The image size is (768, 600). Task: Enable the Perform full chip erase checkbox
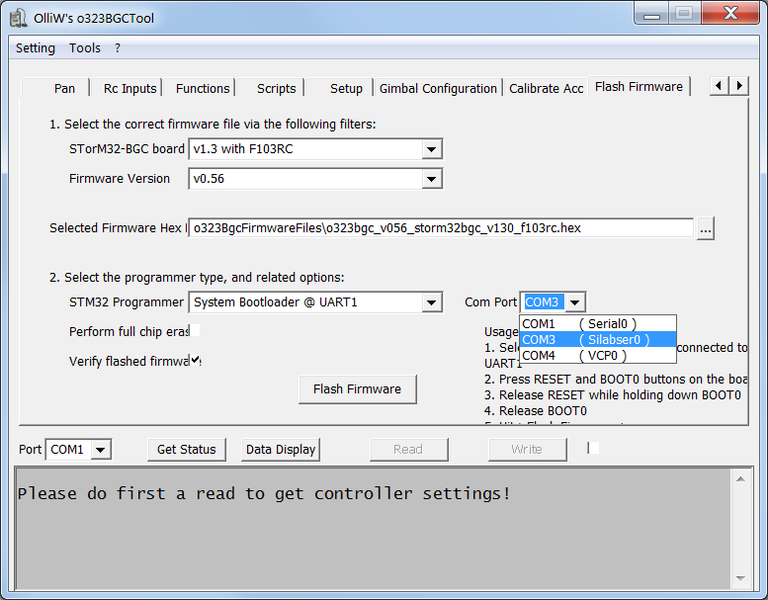coord(195,330)
